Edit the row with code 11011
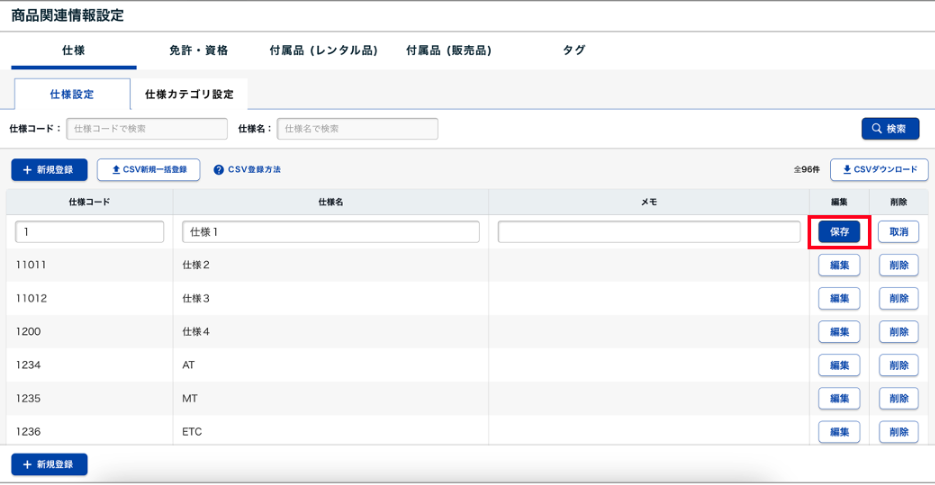The height and width of the screenshot is (485, 935). (839, 265)
